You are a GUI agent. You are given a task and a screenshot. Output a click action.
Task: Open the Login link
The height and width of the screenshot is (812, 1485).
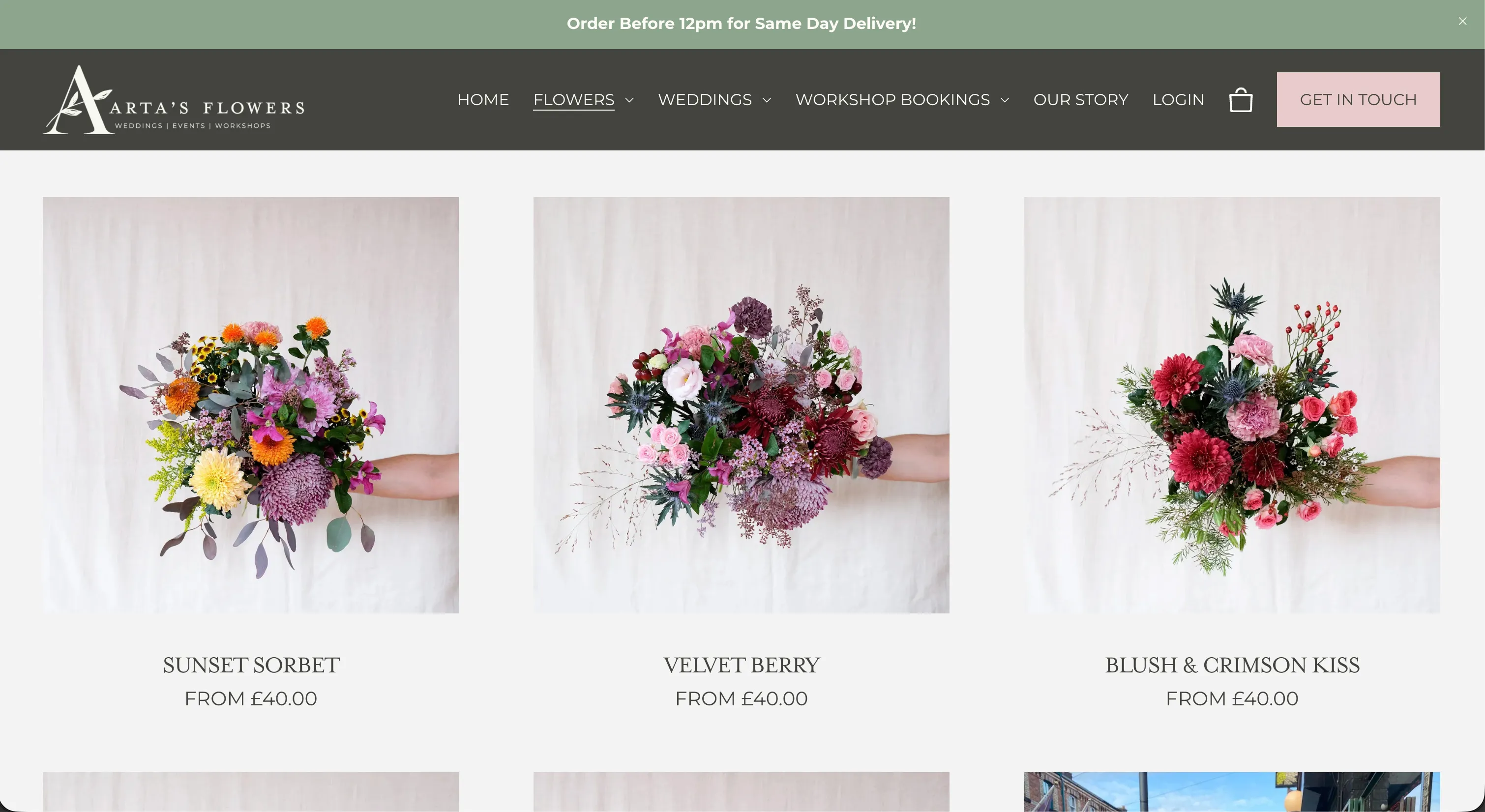[x=1178, y=100]
